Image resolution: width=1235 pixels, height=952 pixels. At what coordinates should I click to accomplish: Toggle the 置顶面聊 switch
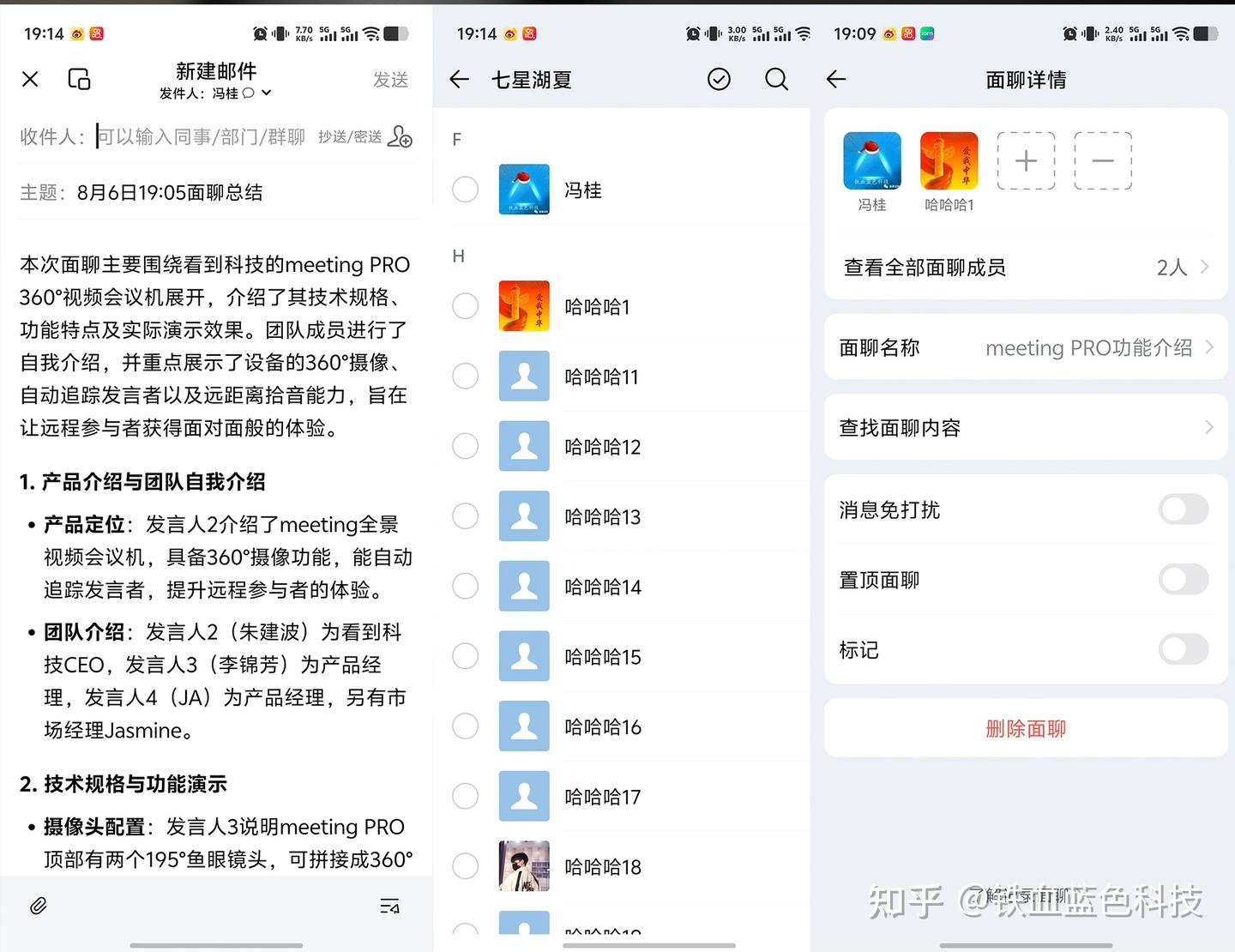click(1184, 580)
